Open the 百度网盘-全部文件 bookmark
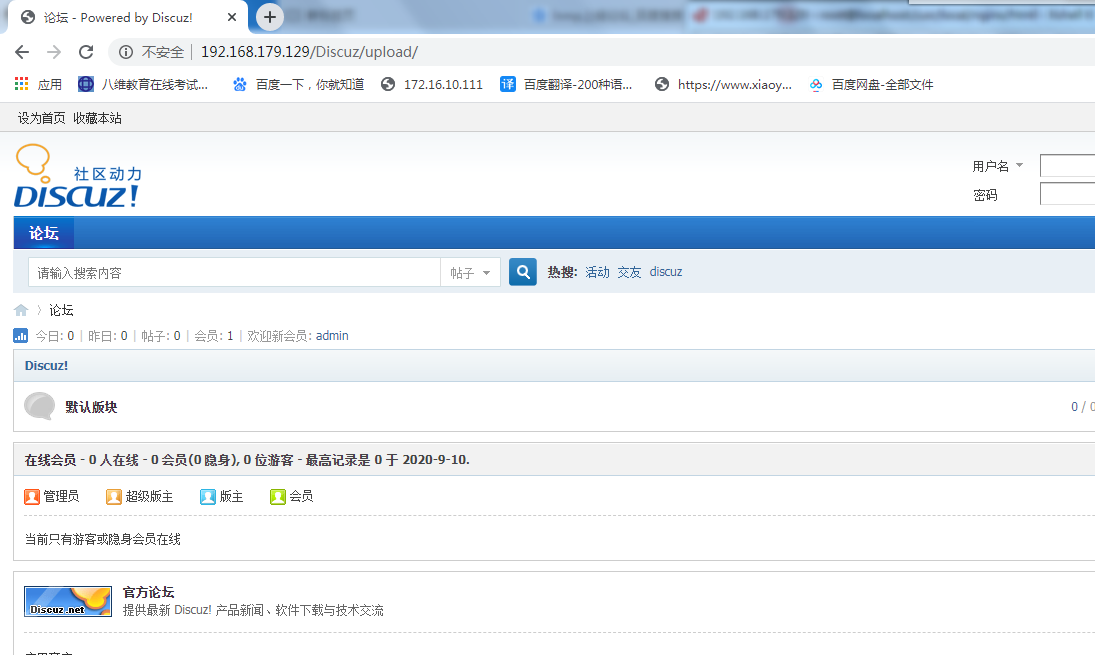This screenshot has width=1095, height=655. [x=871, y=84]
